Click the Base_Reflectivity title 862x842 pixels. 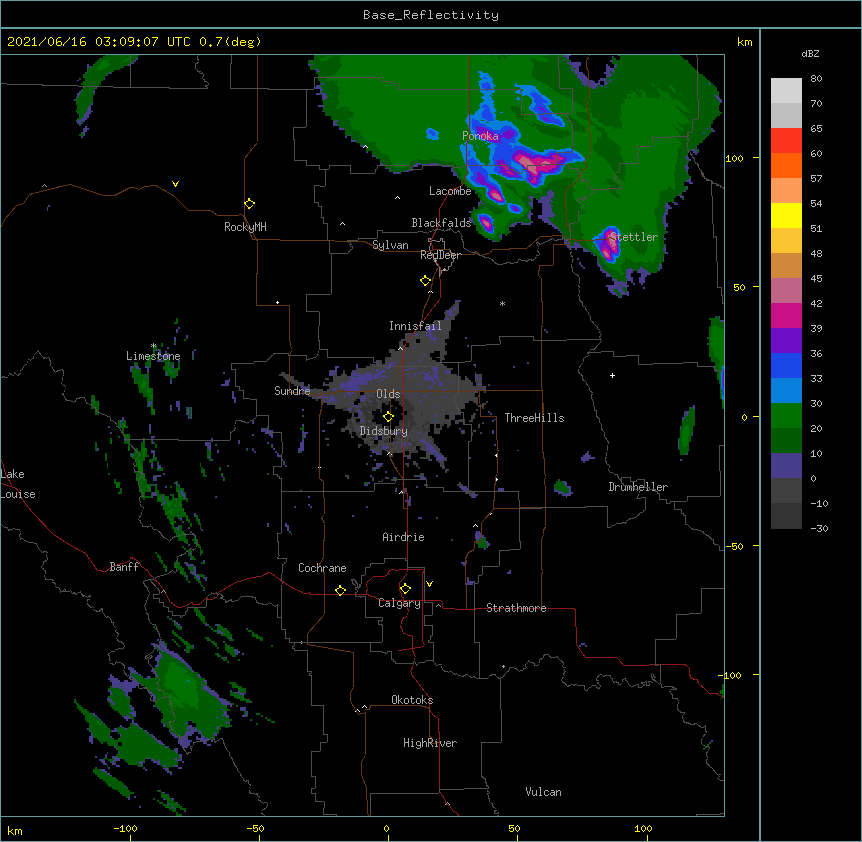(x=431, y=15)
